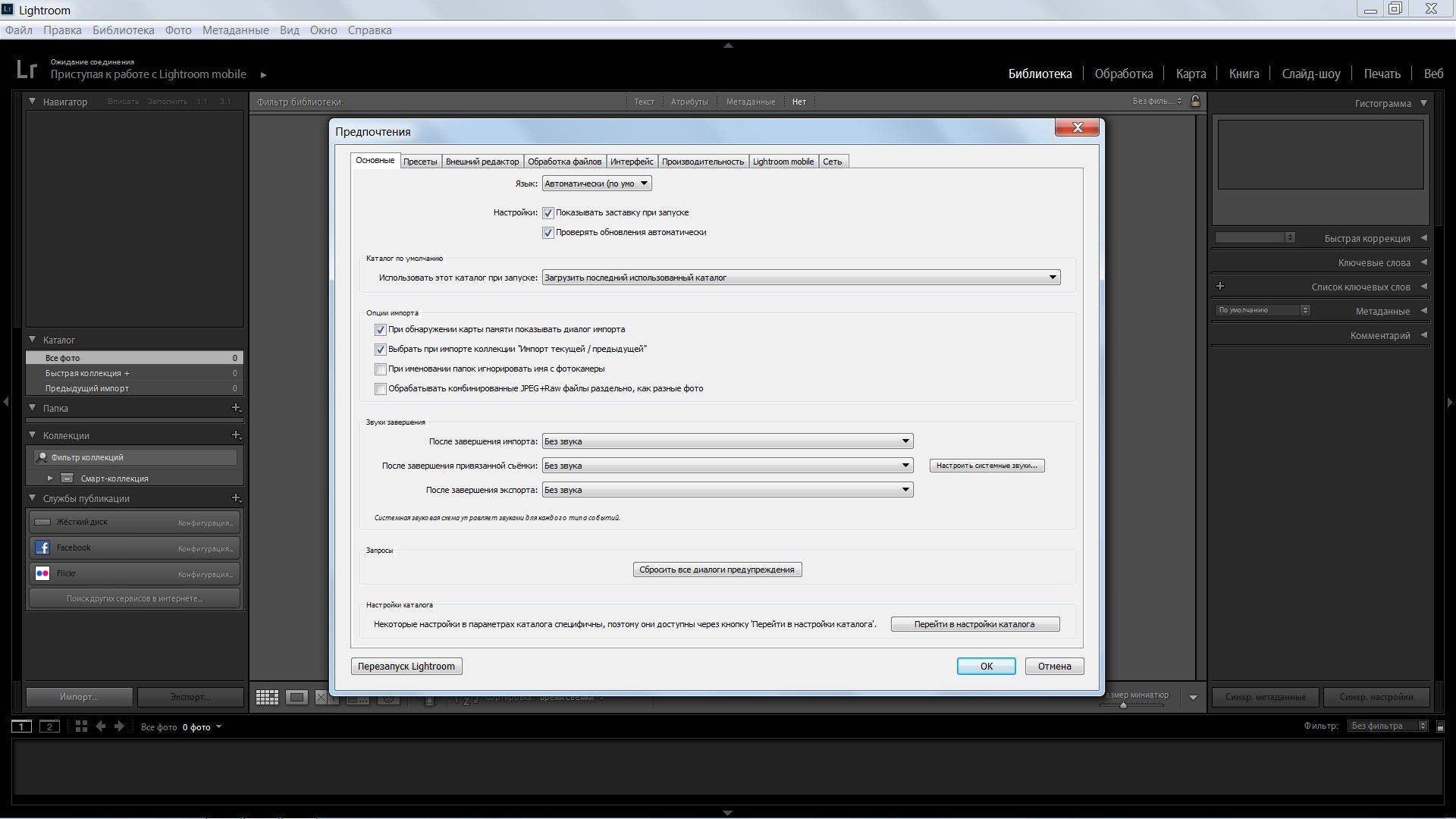Hide the left panel group arrow
This screenshot has width=1456, height=819.
pyautogui.click(x=6, y=402)
